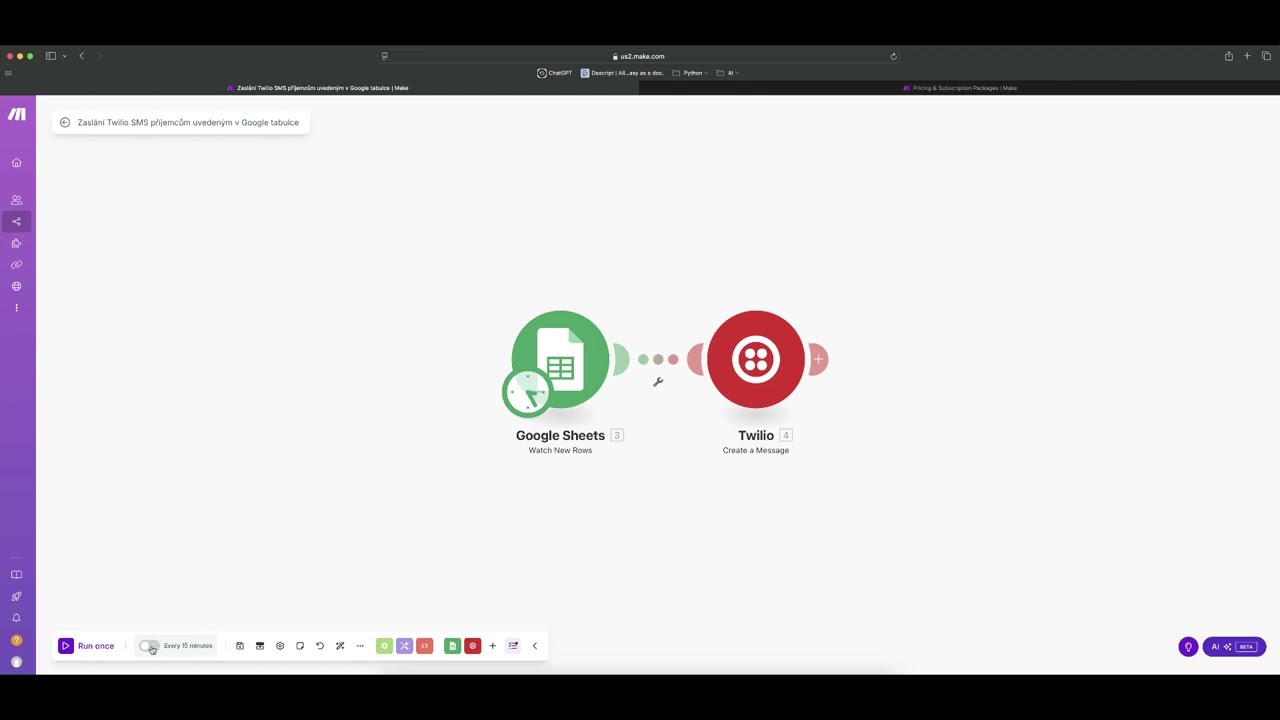Open the Google Sheets module
1280x720 pixels.
560,359
